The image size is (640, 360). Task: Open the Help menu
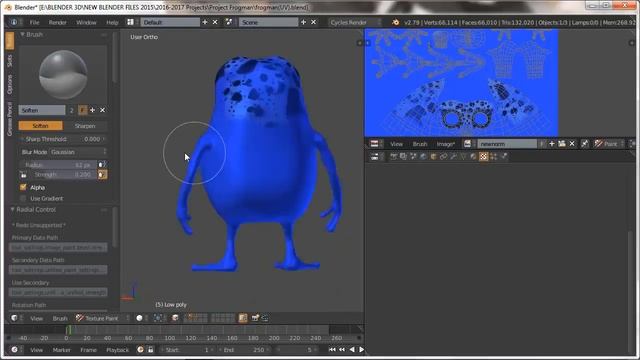(112, 22)
